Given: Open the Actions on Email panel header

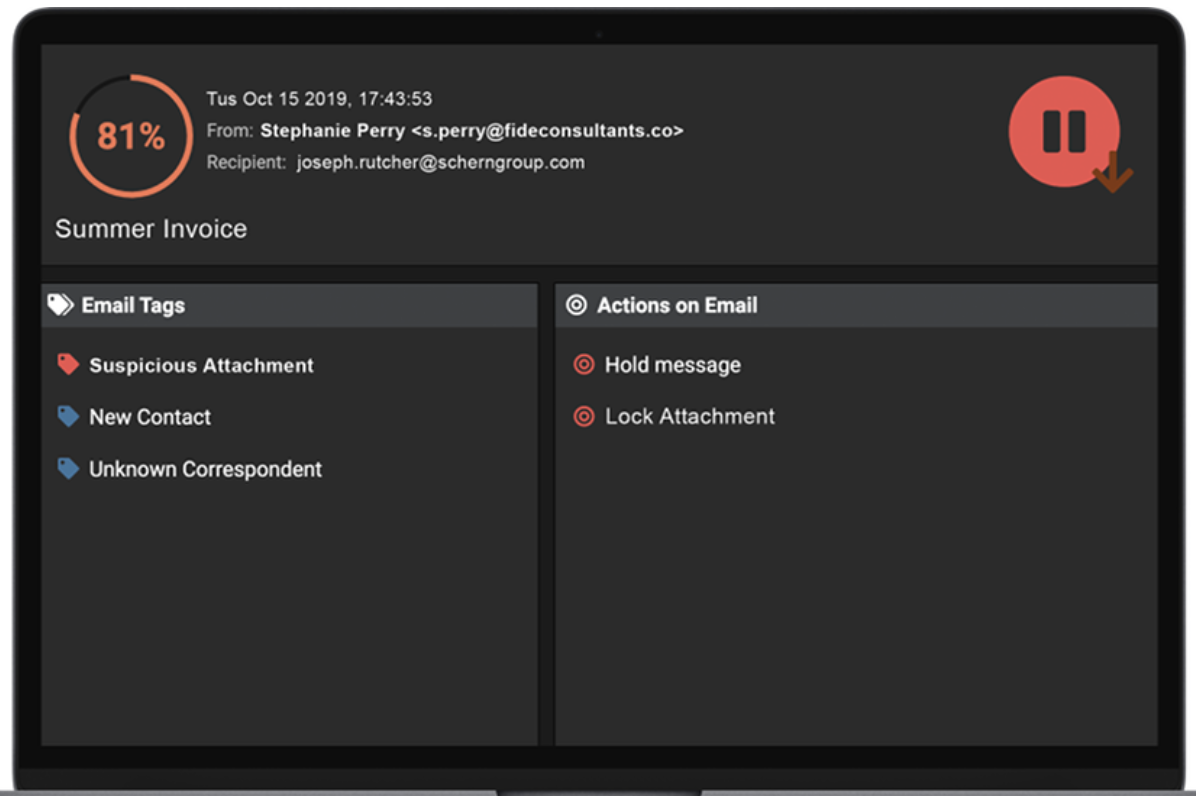Looking at the screenshot, I should (677, 306).
